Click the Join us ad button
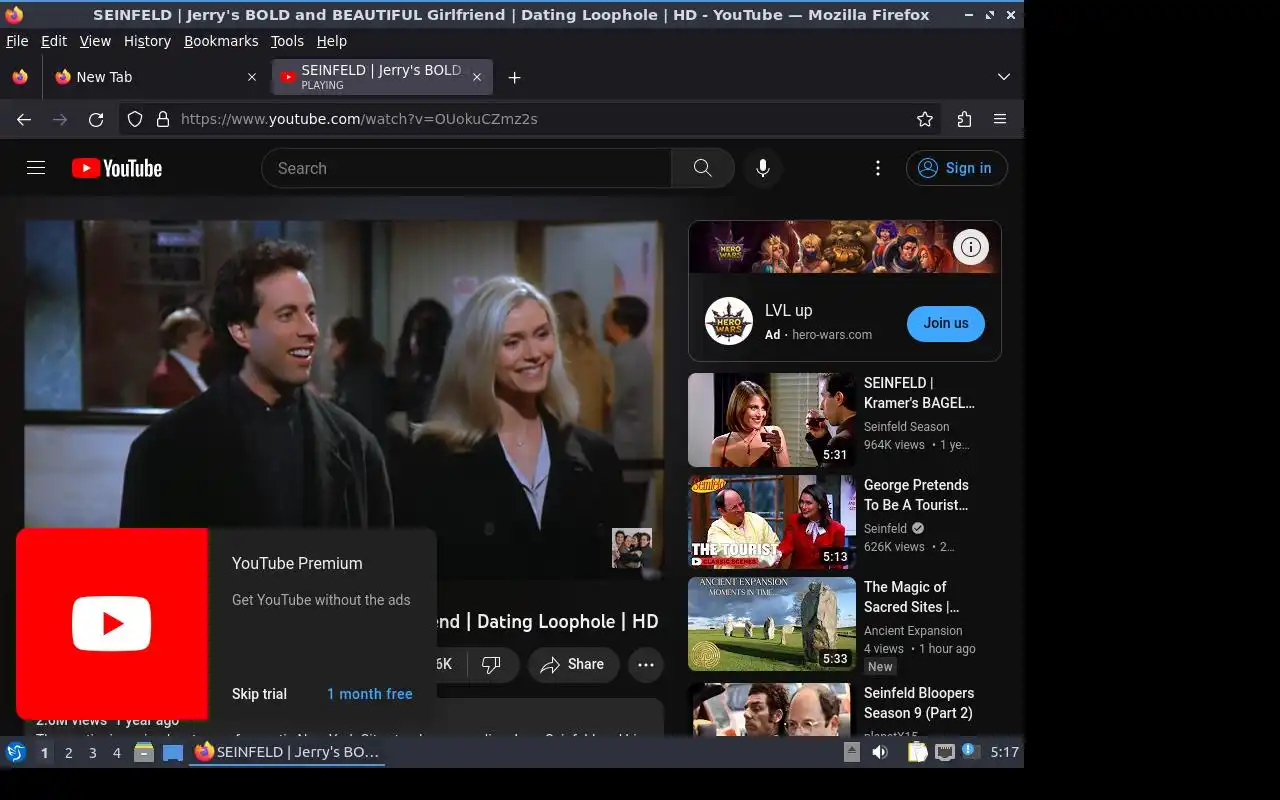Screen dimensions: 1280x800 [x=946, y=323]
